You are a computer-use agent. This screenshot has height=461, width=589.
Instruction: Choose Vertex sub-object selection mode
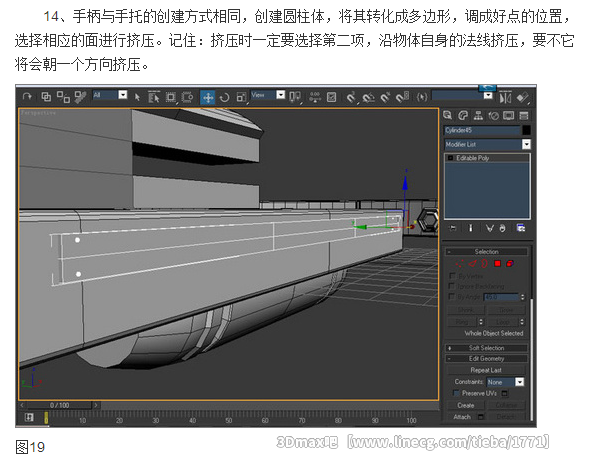(459, 263)
